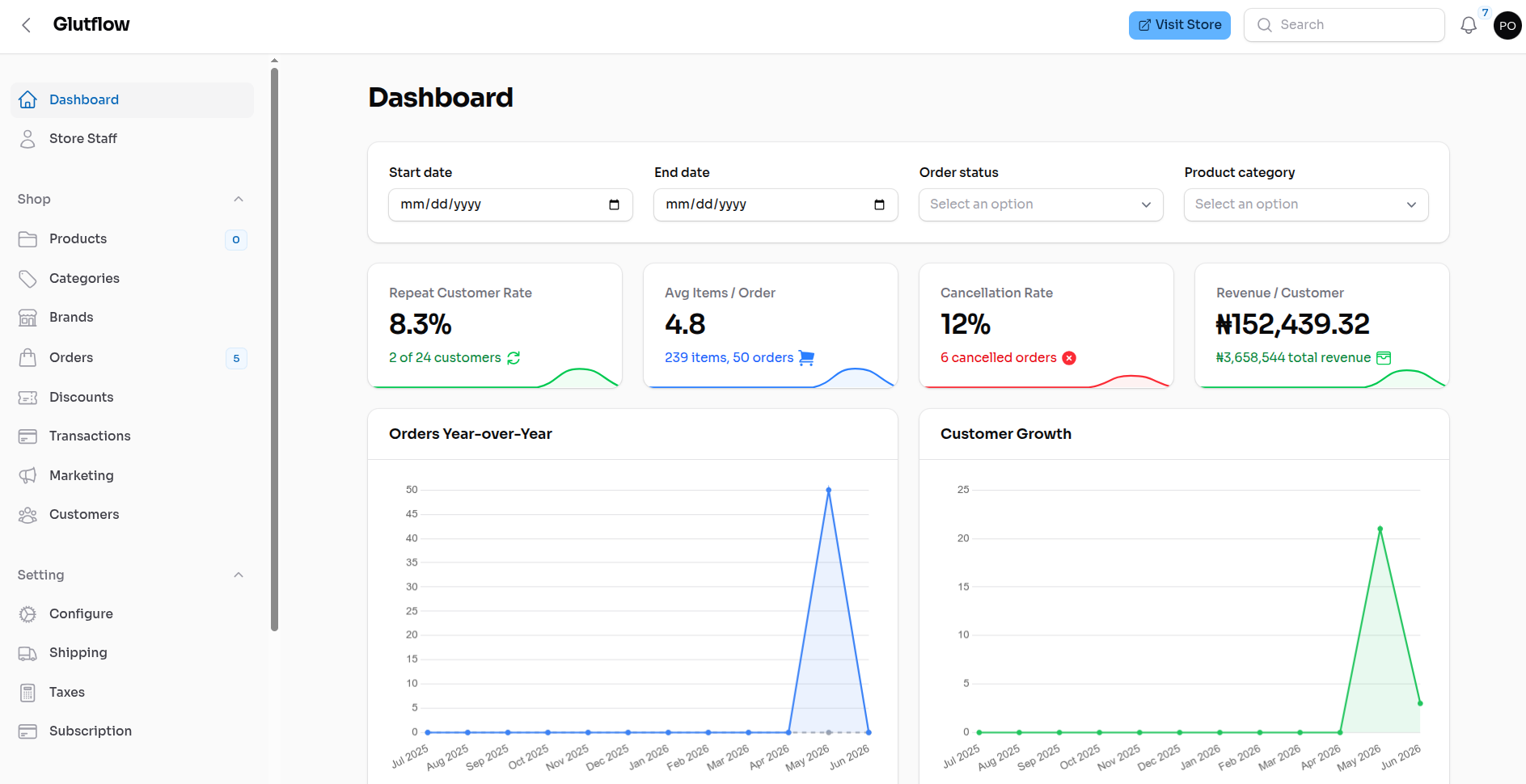Click the 'Customer Growth' chart title

coord(1005,434)
